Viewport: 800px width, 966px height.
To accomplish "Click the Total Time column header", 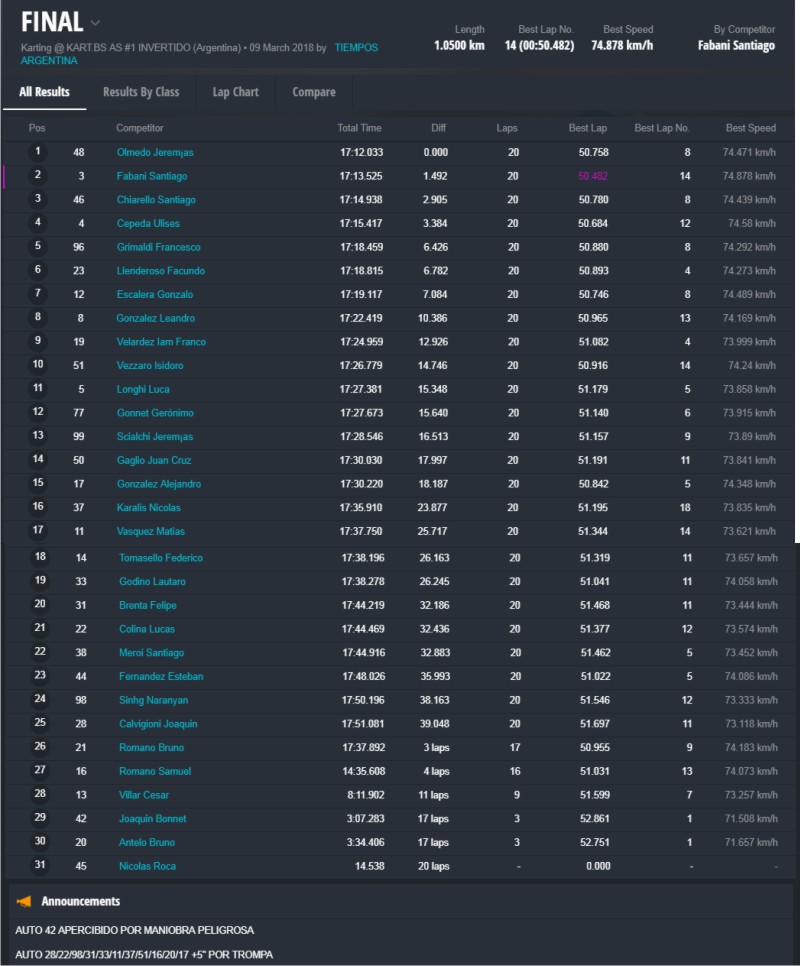I will 359,128.
